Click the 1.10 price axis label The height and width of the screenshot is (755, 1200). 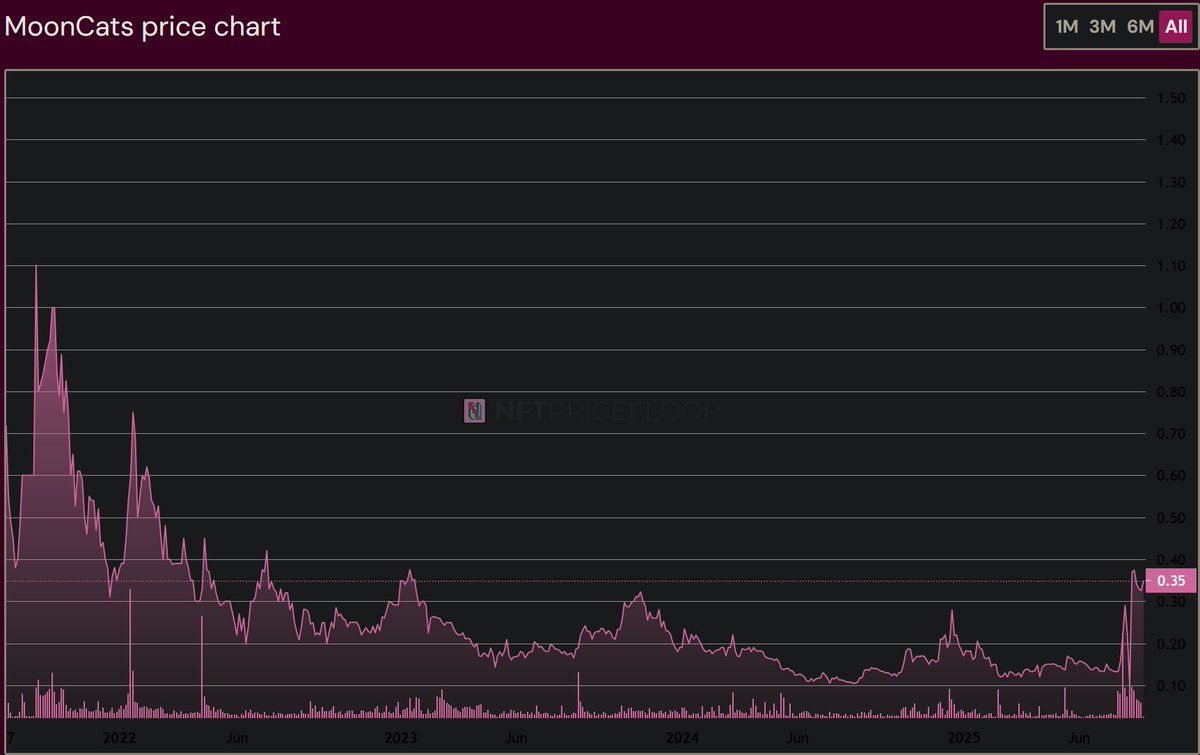click(1170, 266)
